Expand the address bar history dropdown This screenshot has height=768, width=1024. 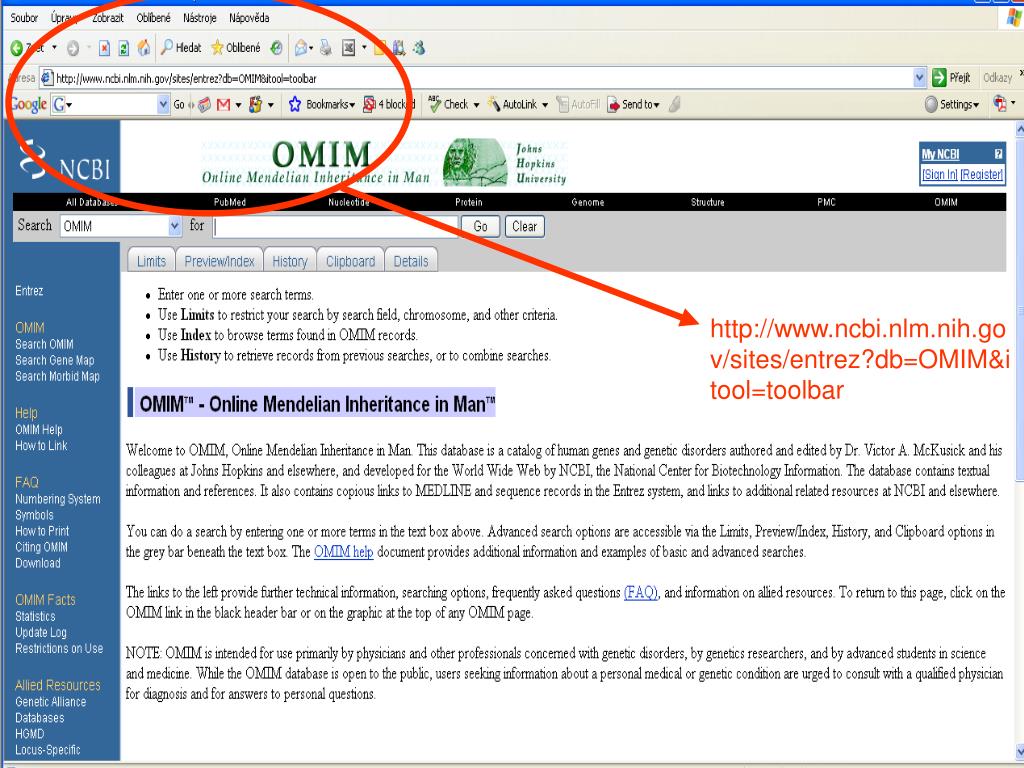pyautogui.click(x=920, y=78)
